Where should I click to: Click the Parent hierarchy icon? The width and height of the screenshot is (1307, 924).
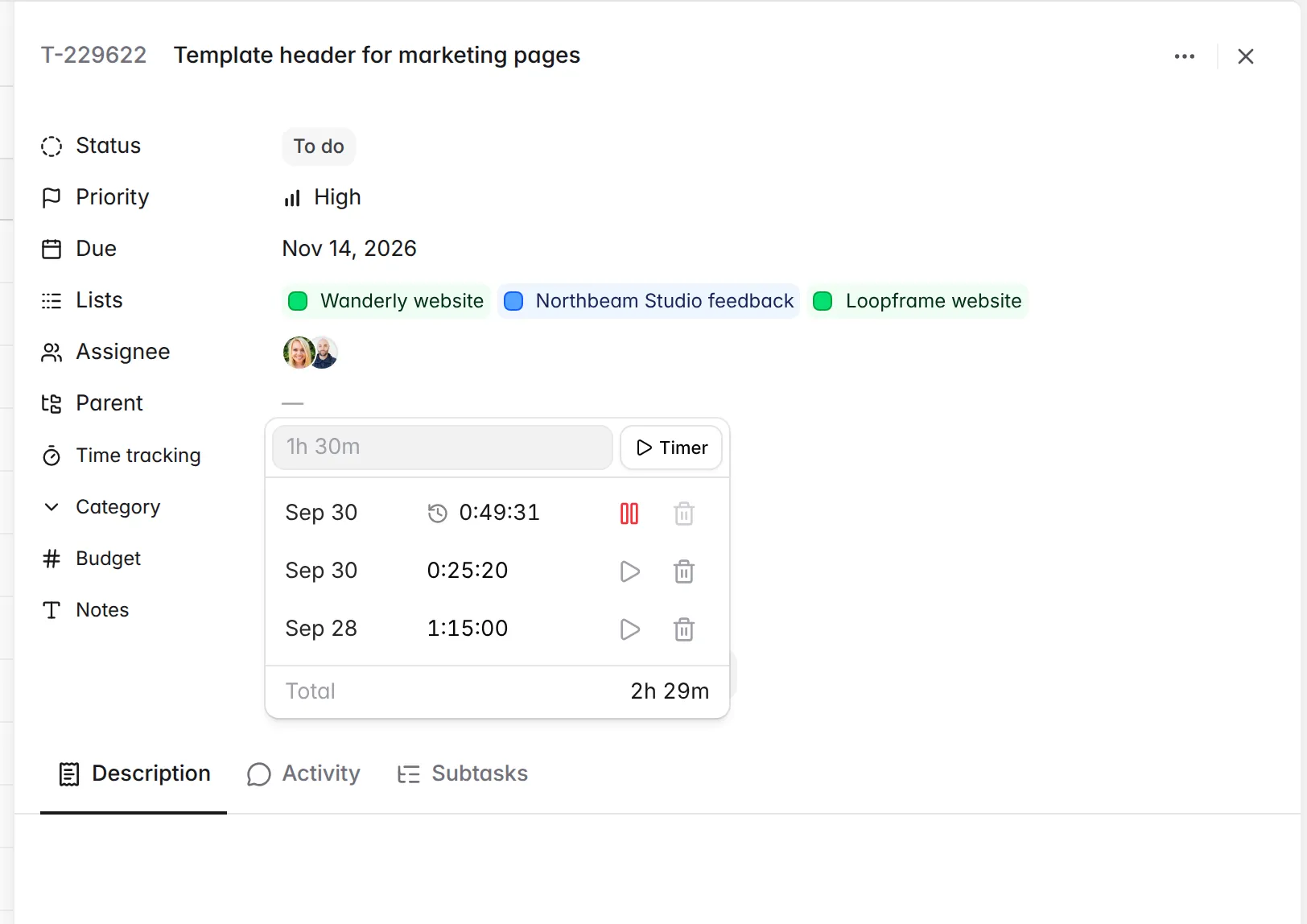[x=52, y=404]
